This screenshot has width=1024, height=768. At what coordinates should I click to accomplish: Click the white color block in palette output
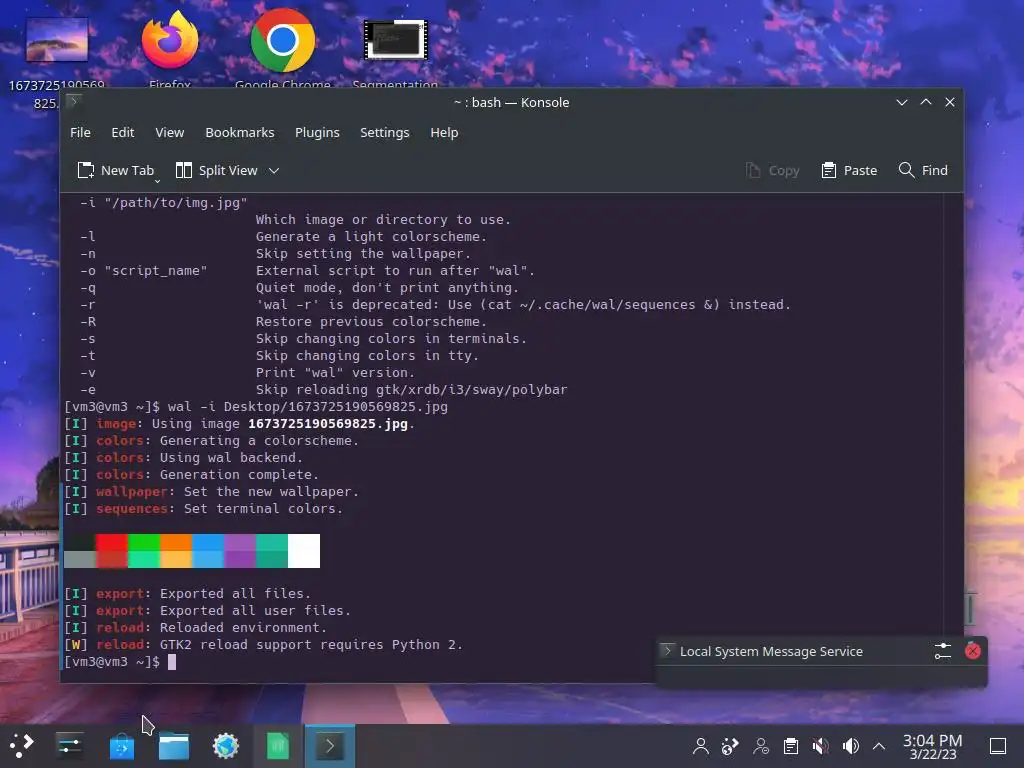pos(304,551)
